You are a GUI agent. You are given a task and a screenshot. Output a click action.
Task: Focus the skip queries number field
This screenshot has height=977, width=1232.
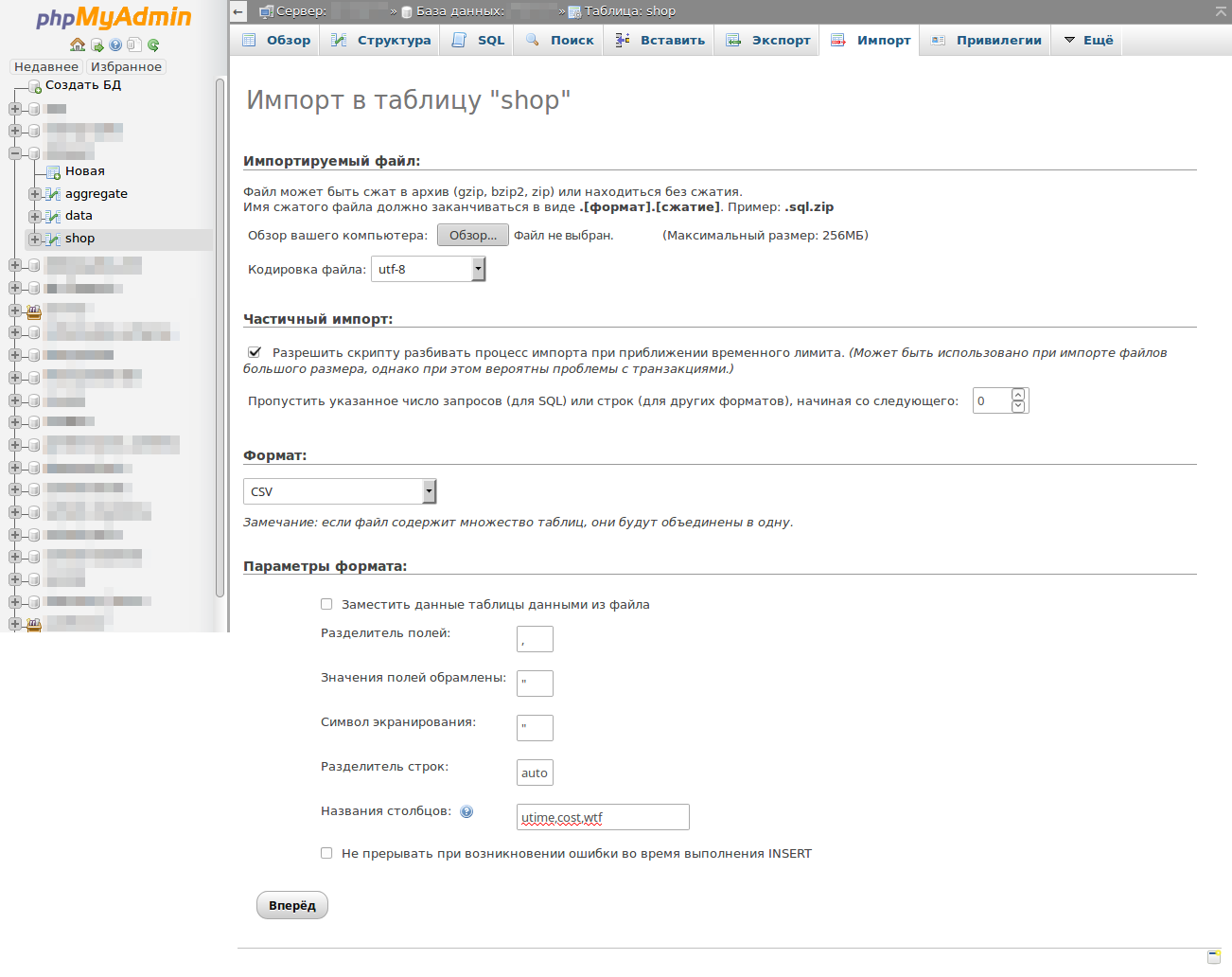(x=992, y=400)
